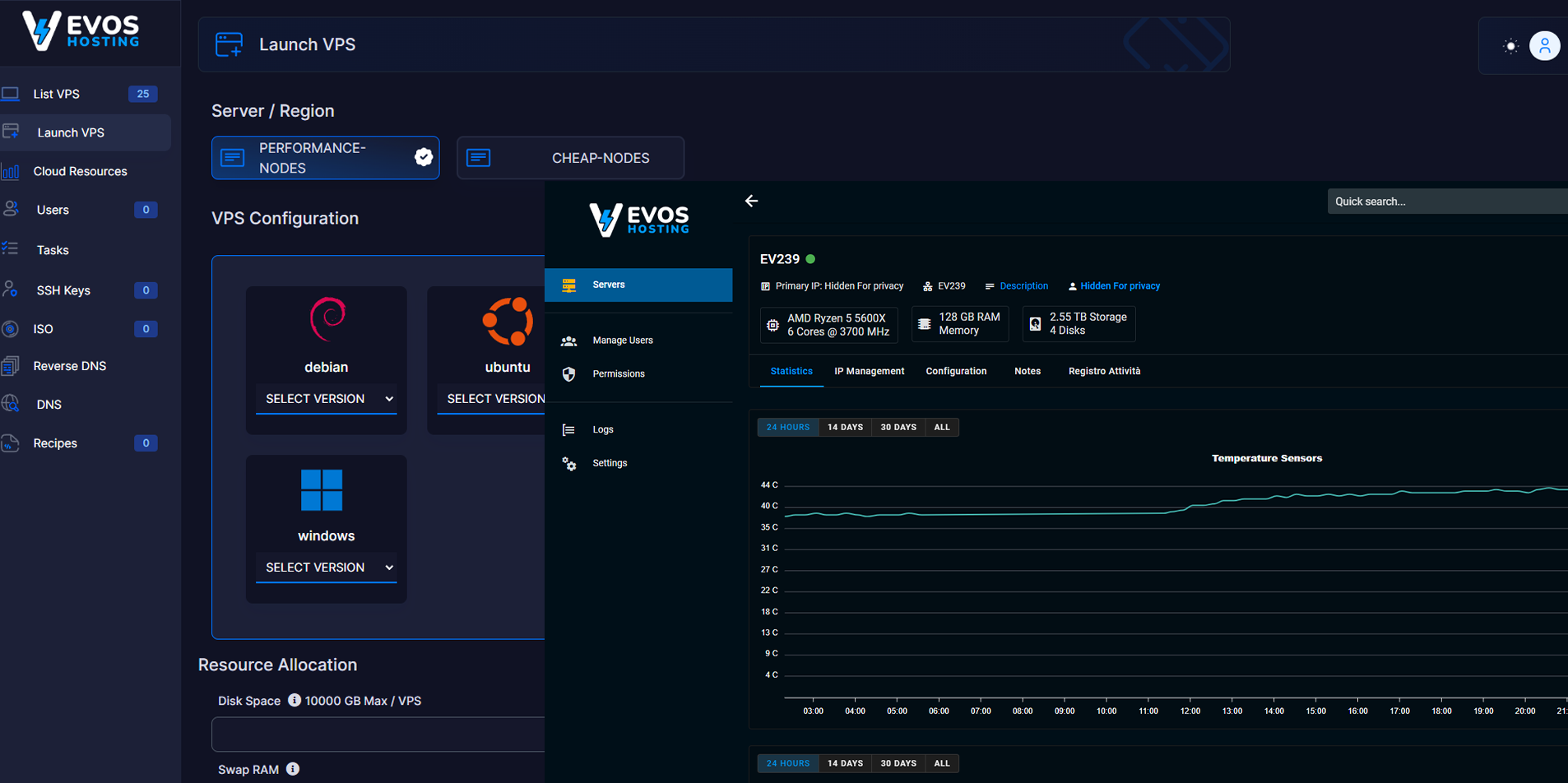Click the back arrow icon

(x=751, y=201)
